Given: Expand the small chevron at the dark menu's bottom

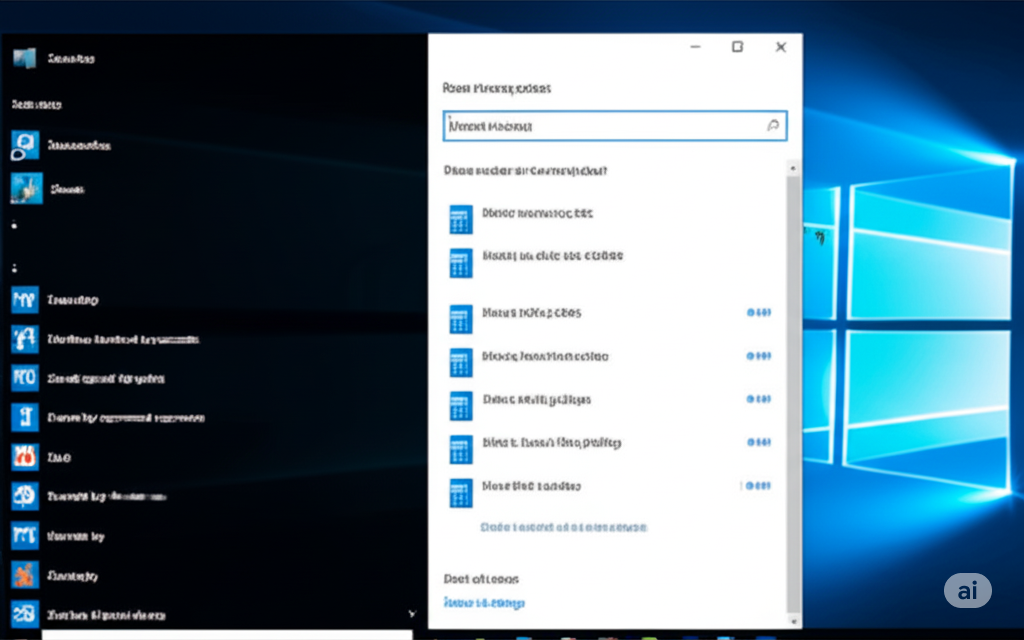Looking at the screenshot, I should point(412,614).
